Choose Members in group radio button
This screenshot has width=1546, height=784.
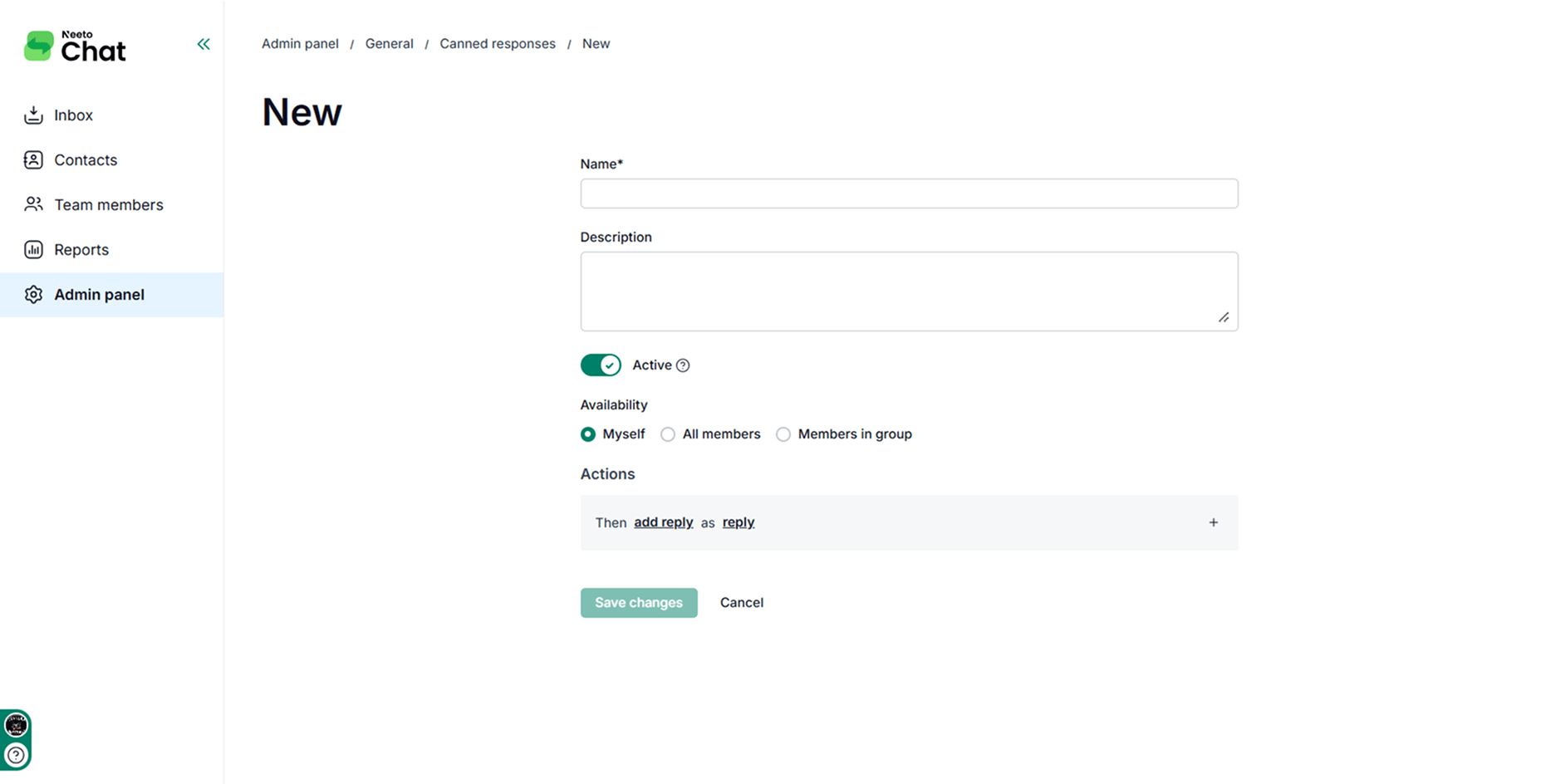(783, 434)
